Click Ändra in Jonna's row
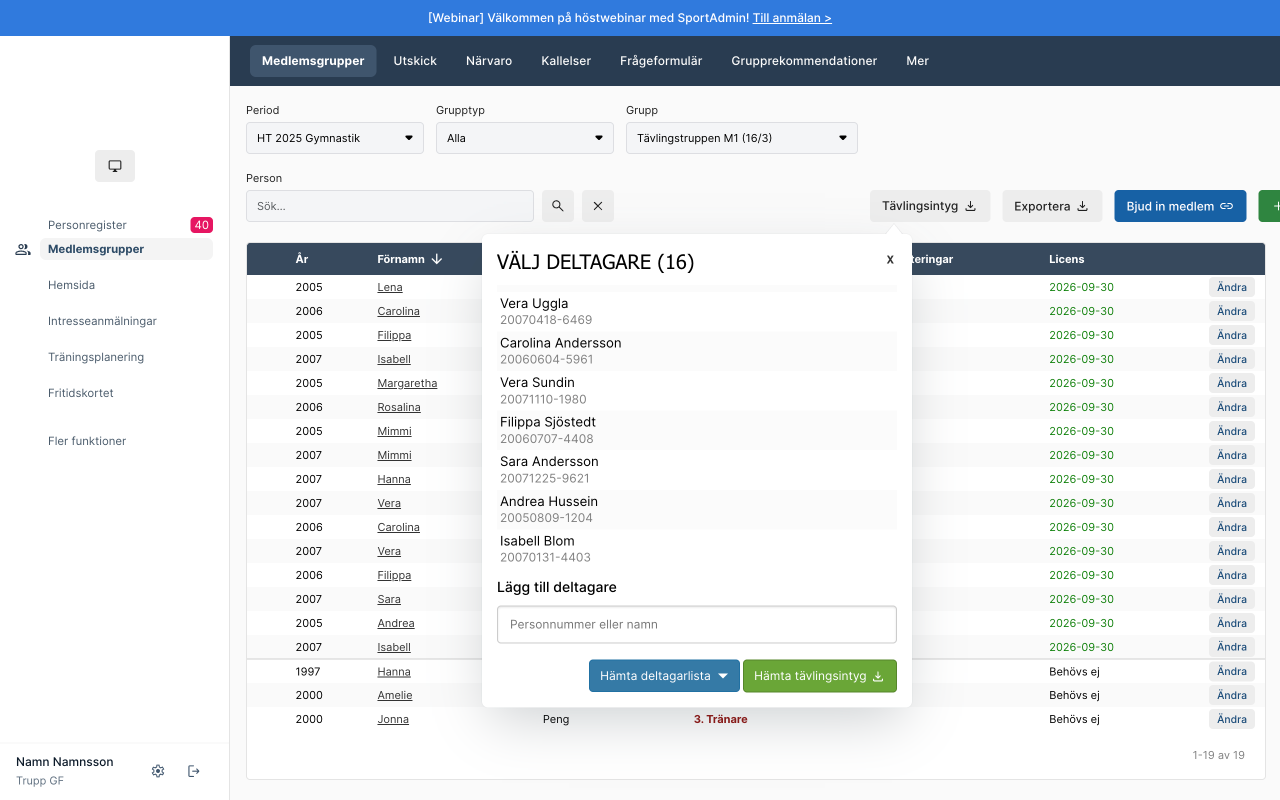The height and width of the screenshot is (800, 1280). [1232, 719]
